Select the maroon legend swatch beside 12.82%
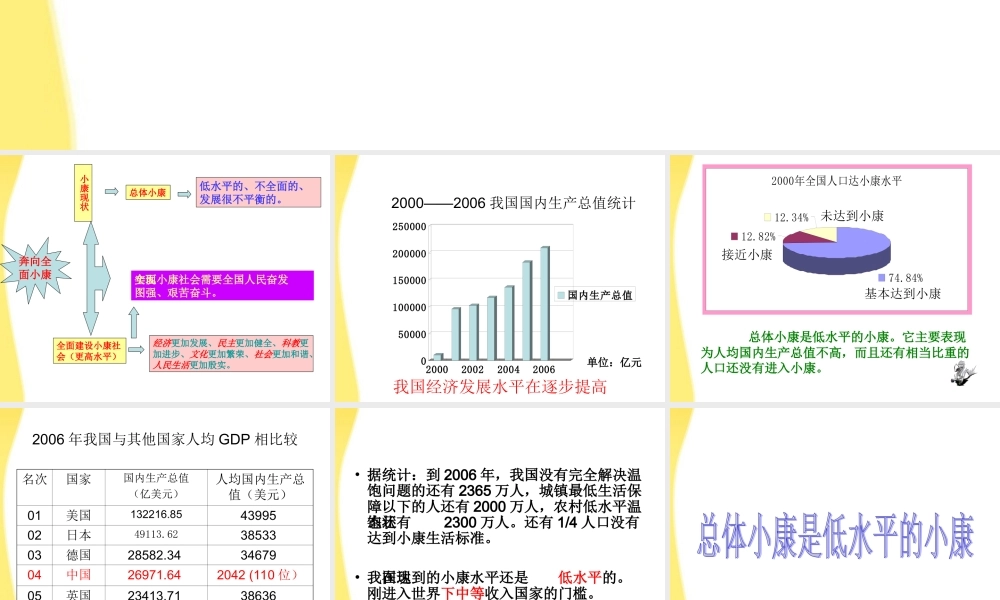The height and width of the screenshot is (600, 1000). pos(734,236)
